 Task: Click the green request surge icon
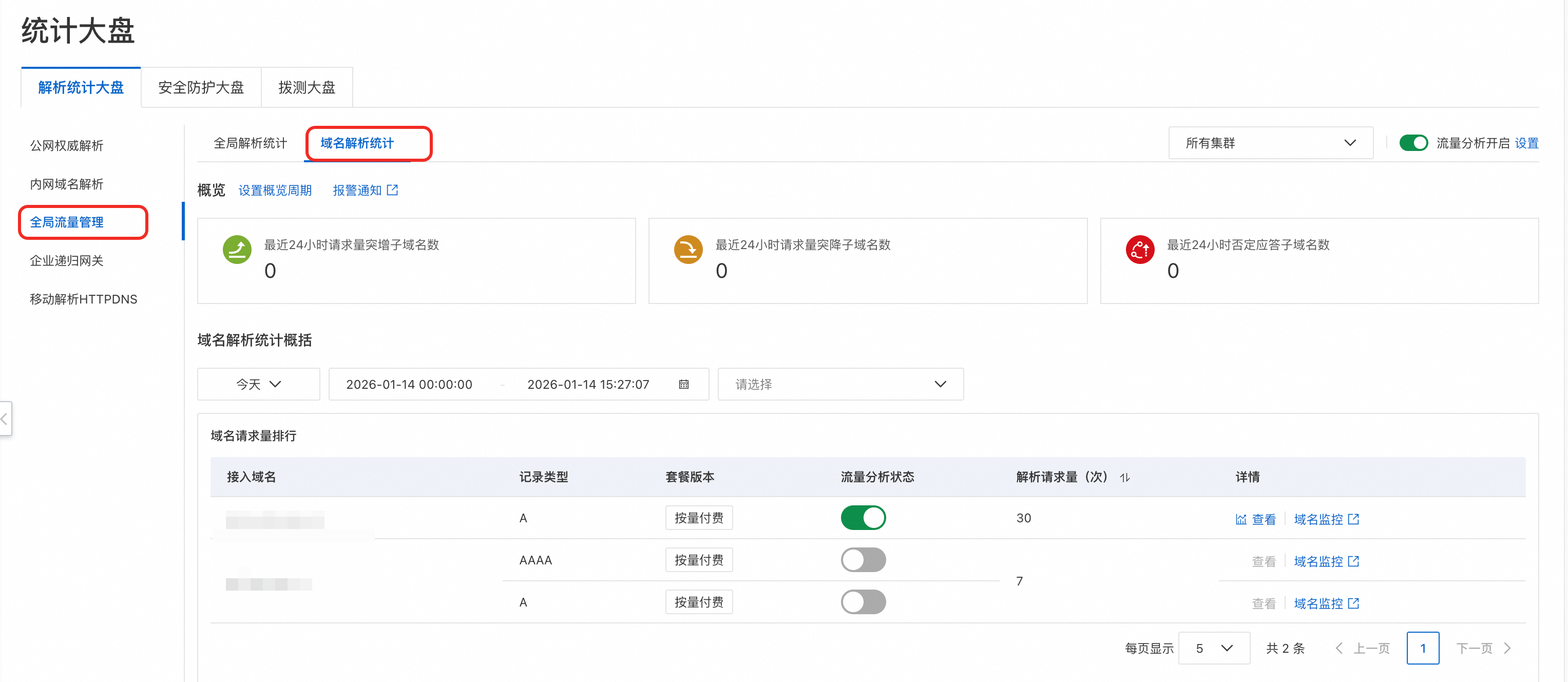click(237, 249)
